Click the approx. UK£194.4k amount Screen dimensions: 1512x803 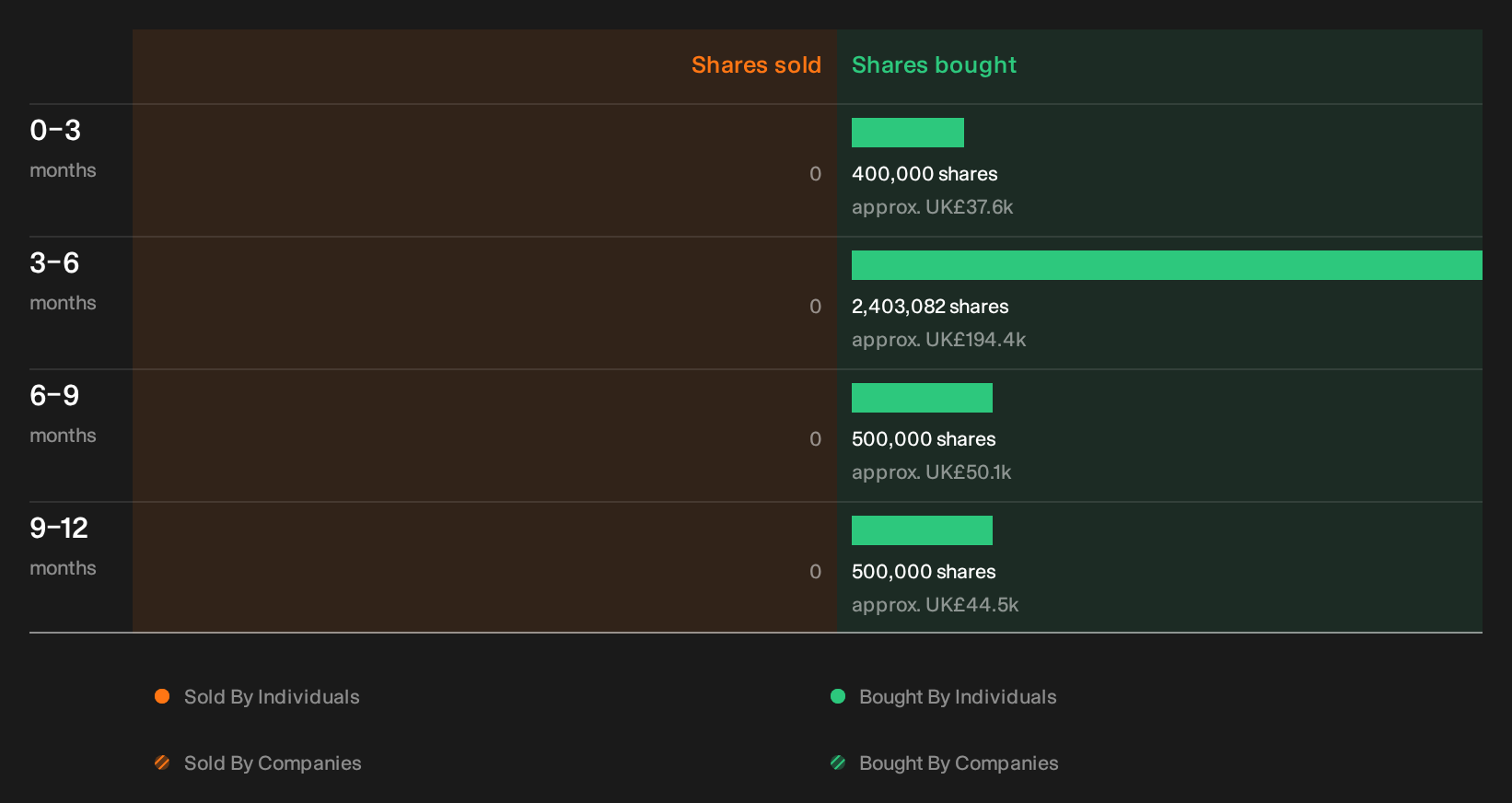[x=938, y=340]
